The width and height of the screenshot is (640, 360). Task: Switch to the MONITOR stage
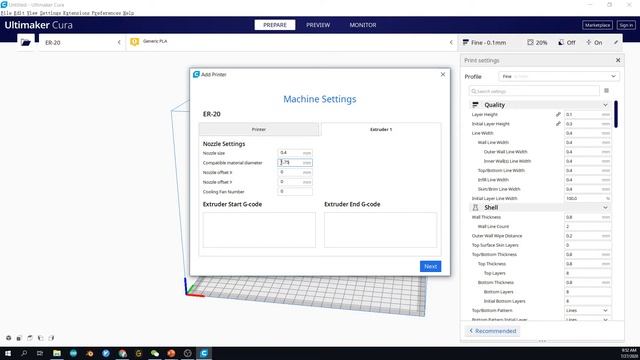[x=363, y=25]
